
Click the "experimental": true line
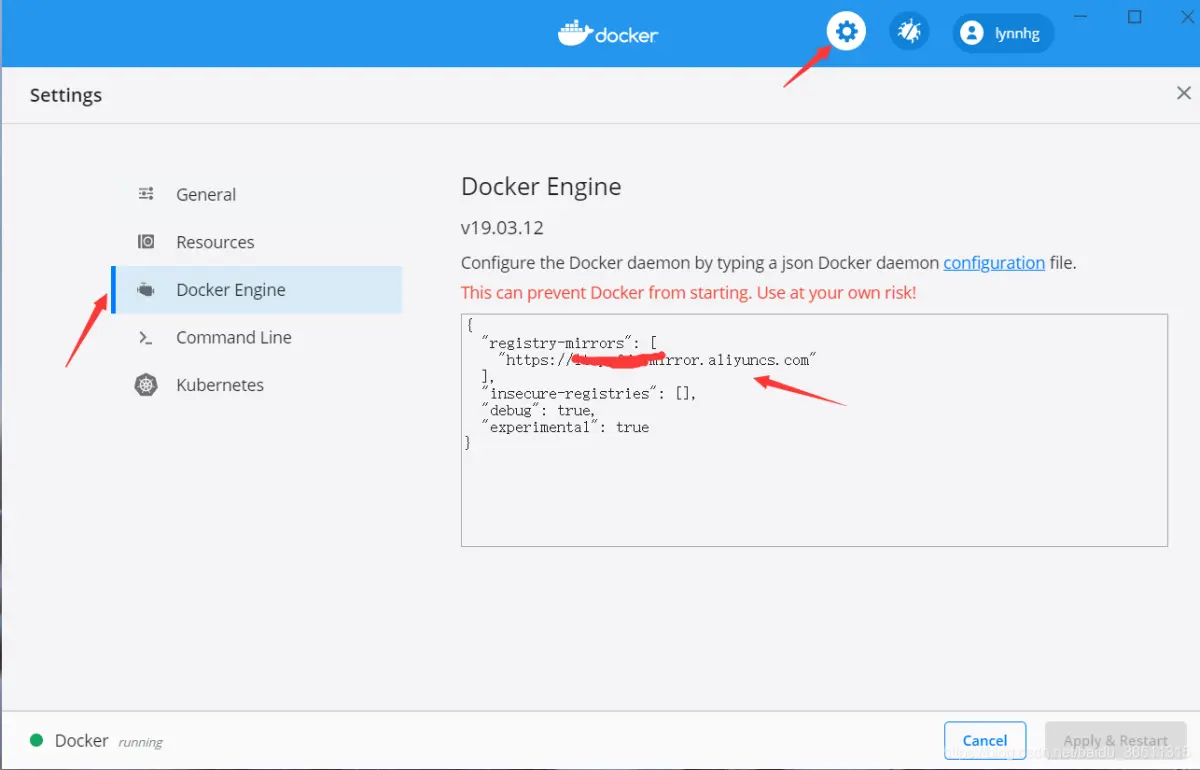[x=565, y=427]
